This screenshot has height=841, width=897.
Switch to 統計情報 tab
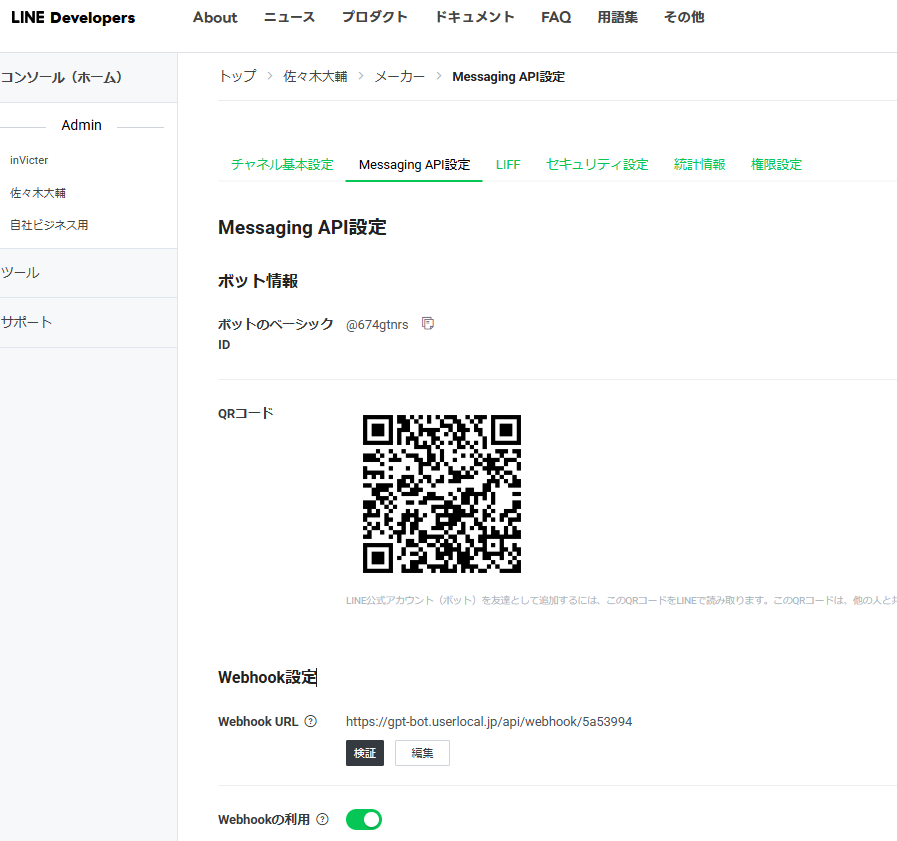coord(700,165)
